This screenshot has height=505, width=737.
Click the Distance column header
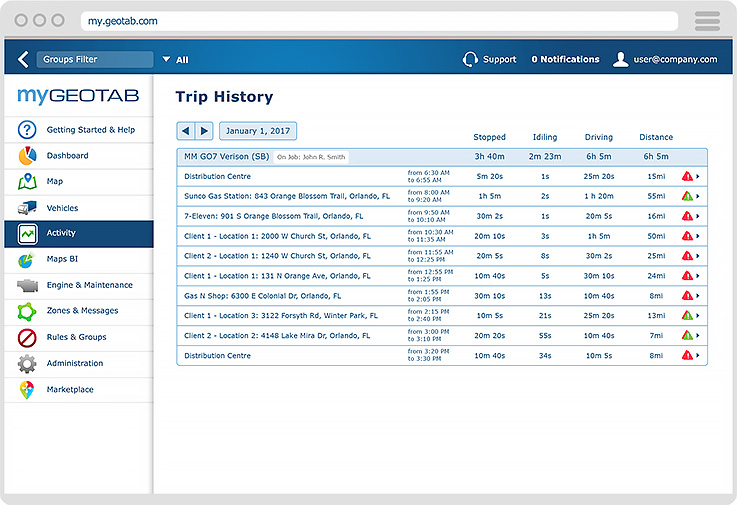coord(656,137)
